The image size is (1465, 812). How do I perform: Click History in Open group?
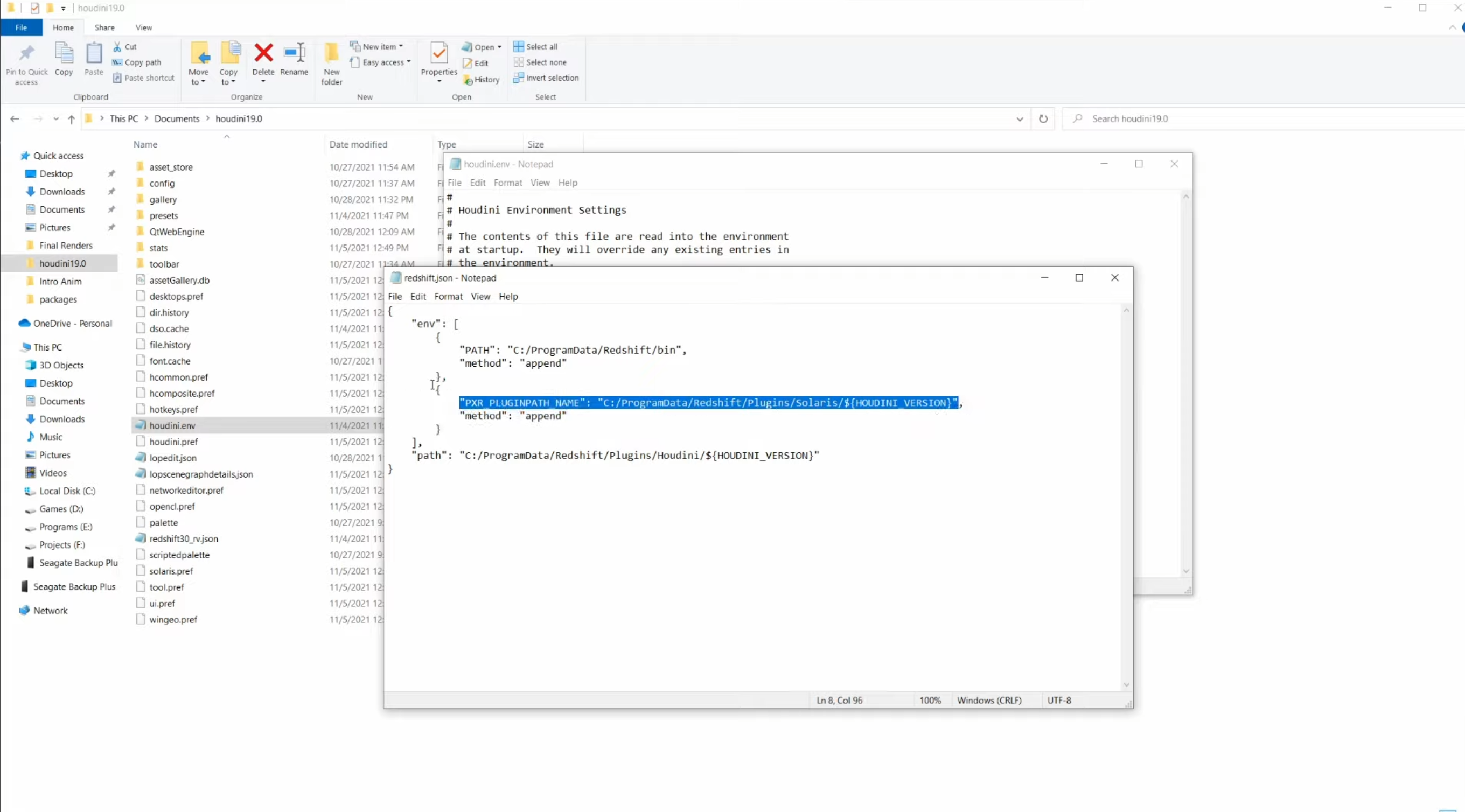482,80
